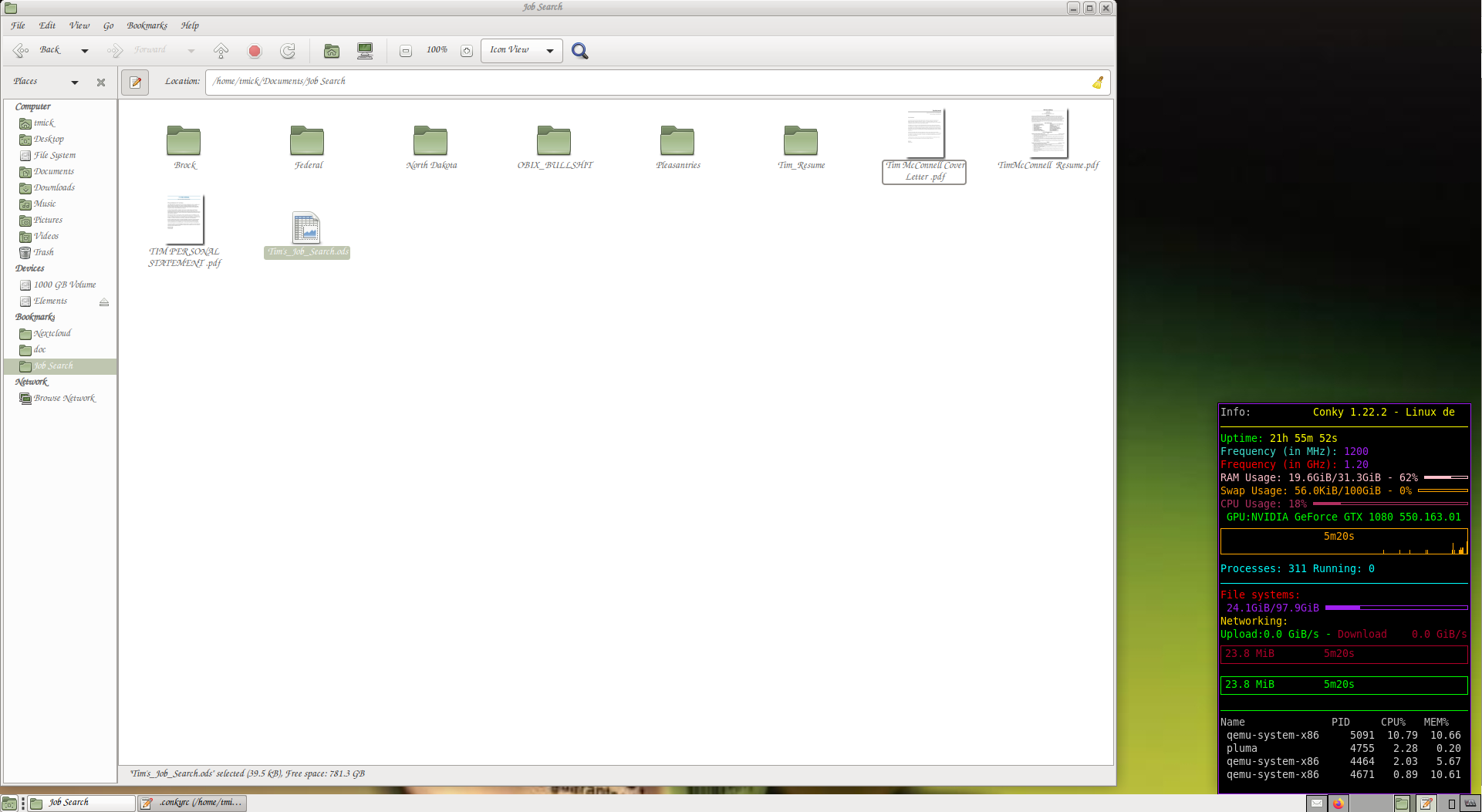Zoom in with the plus icon
The width and height of the screenshot is (1482, 812).
[x=467, y=51]
